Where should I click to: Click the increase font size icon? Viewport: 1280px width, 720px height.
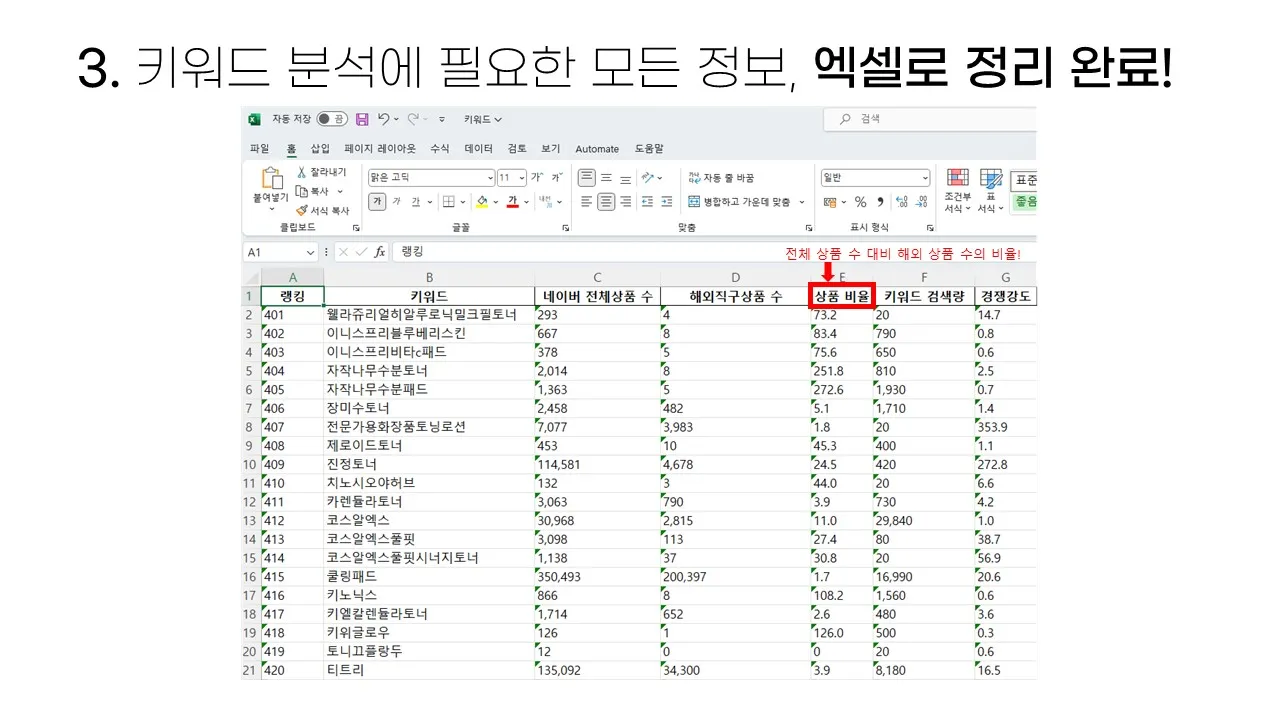(x=537, y=178)
